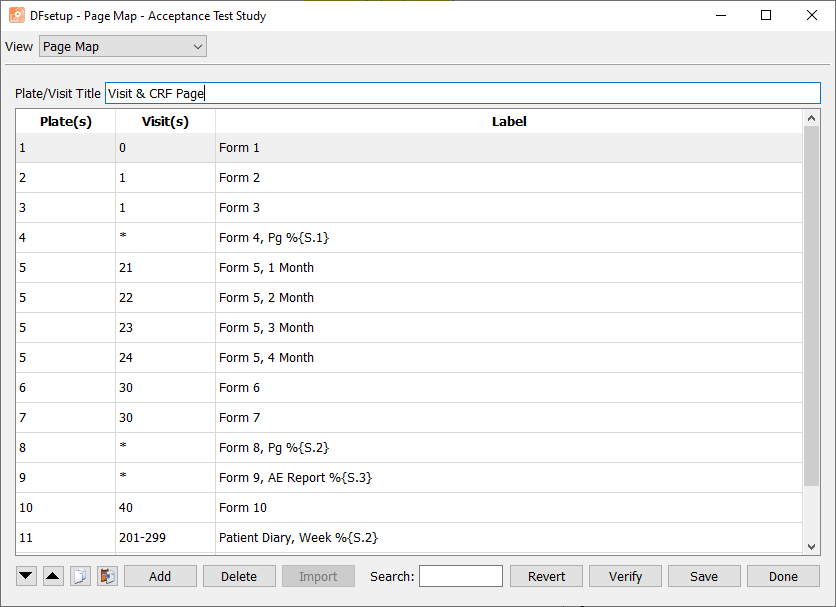Click the Delete button
Screen dimensions: 836x607
coord(239,576)
